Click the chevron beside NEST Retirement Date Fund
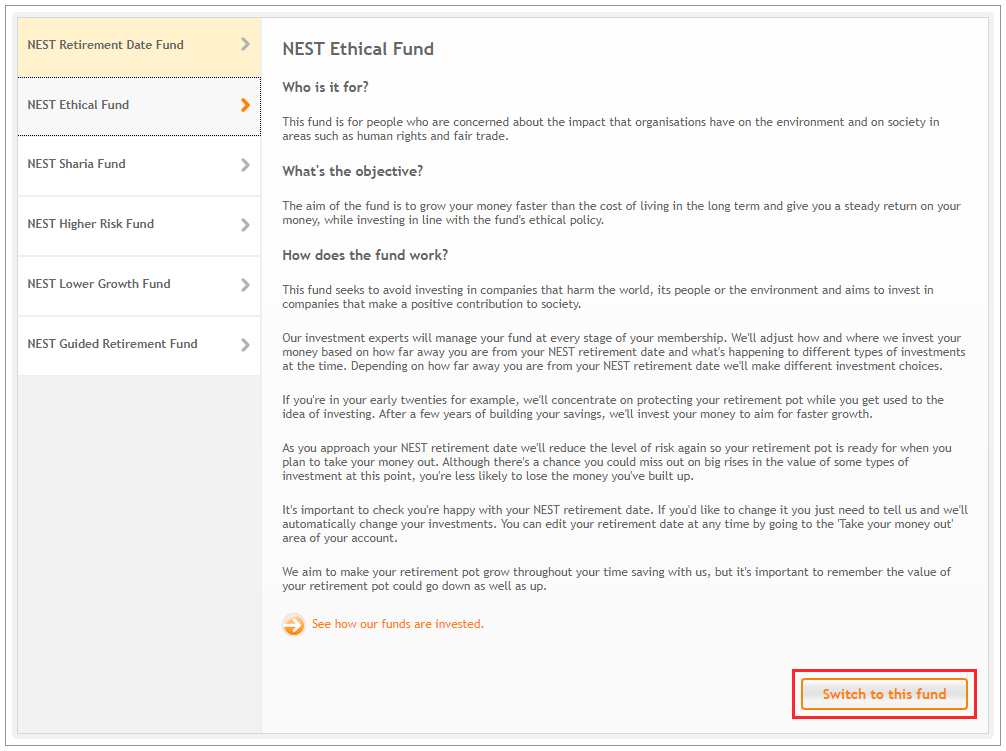Viewport: 1006px width, 751px height. pyautogui.click(x=246, y=45)
